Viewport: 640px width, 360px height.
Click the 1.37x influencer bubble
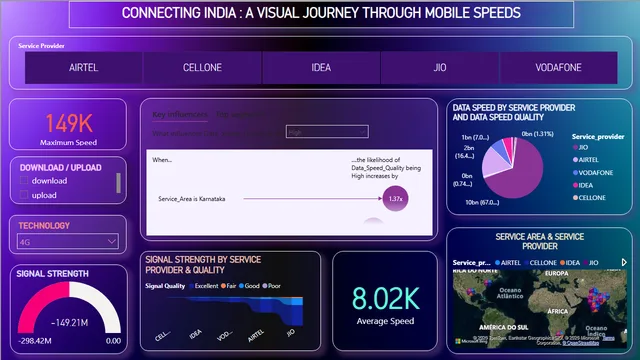395,199
